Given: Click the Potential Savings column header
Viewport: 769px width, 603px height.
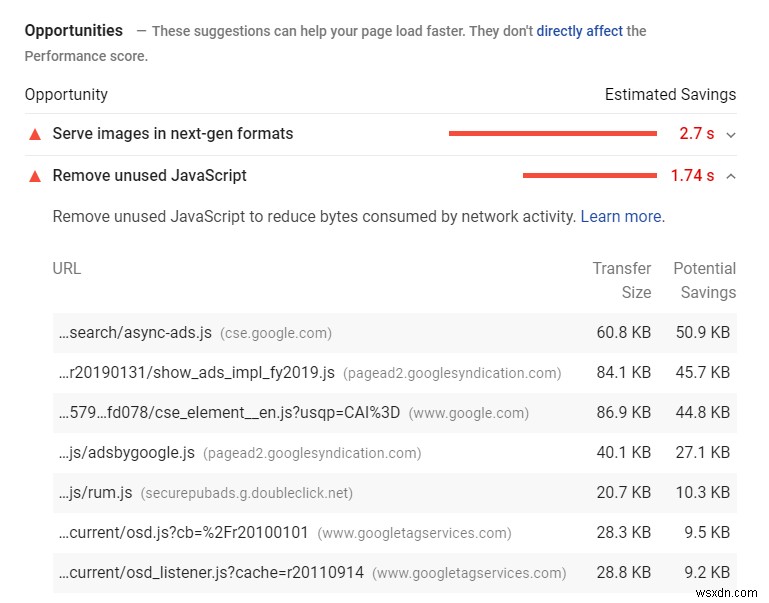Looking at the screenshot, I should [705, 280].
